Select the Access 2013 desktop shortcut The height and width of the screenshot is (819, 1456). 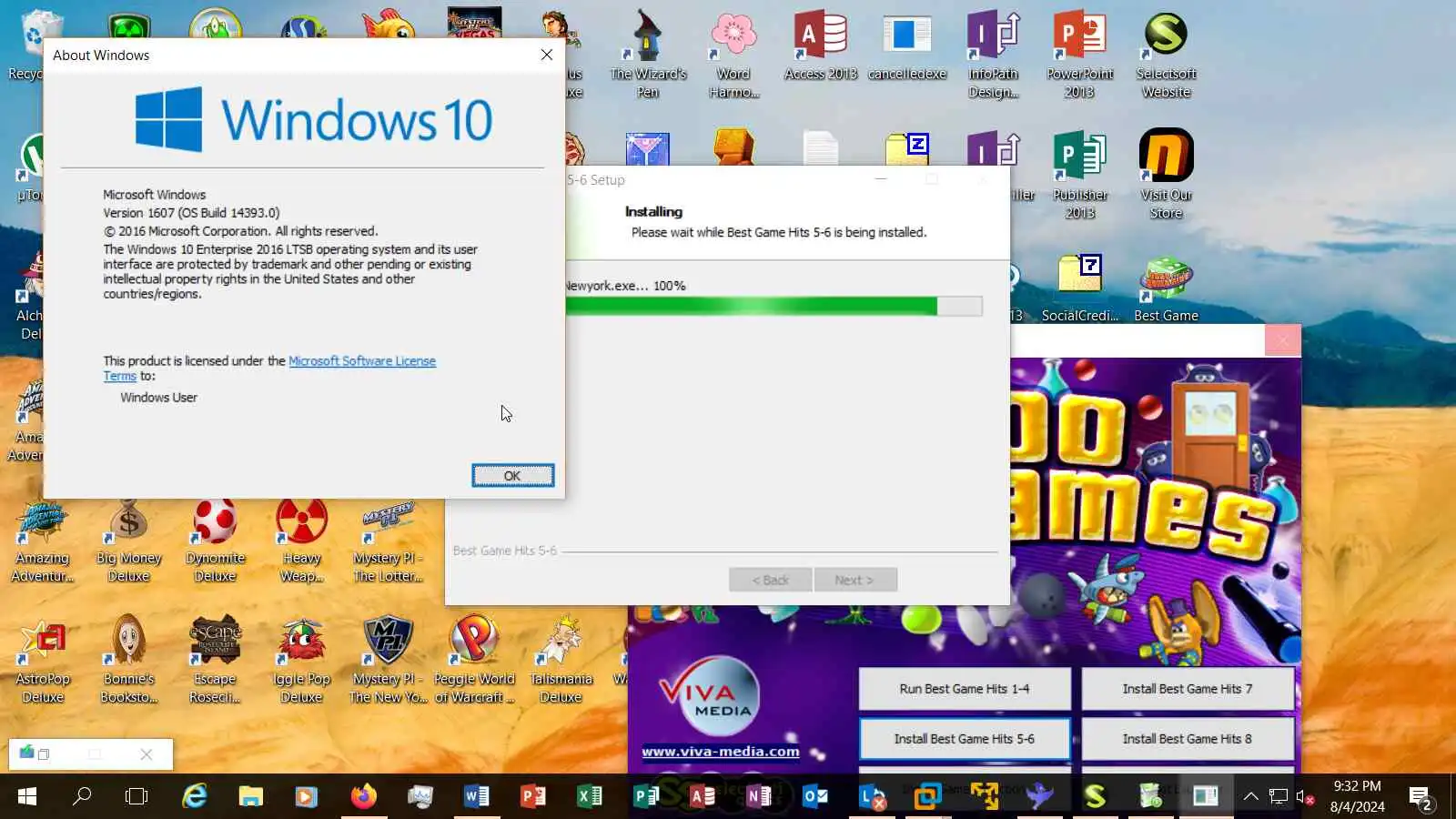coord(821,45)
